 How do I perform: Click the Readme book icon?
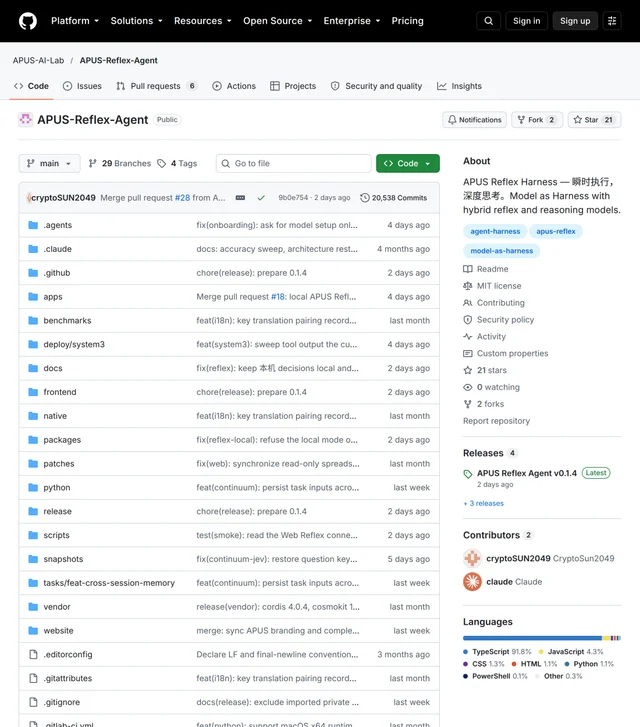click(467, 269)
